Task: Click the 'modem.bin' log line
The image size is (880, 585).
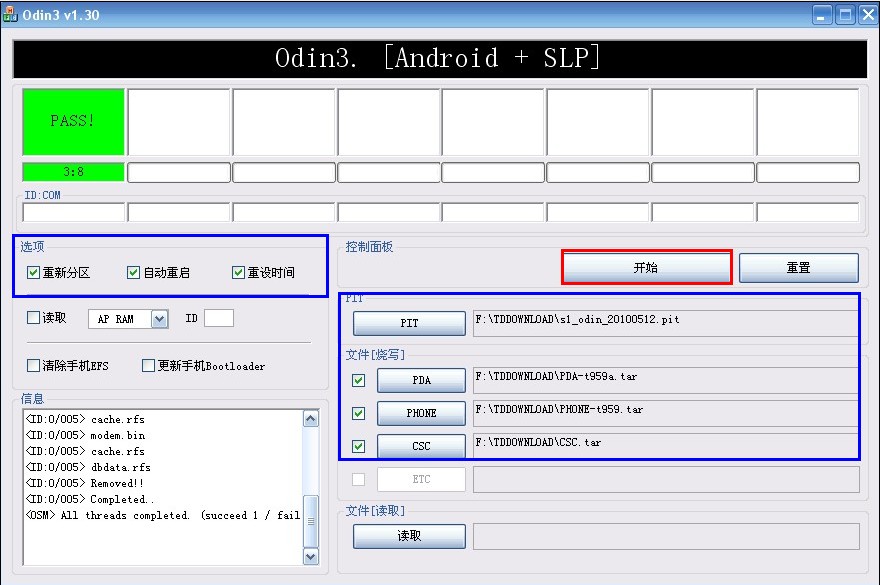Action: [85, 435]
